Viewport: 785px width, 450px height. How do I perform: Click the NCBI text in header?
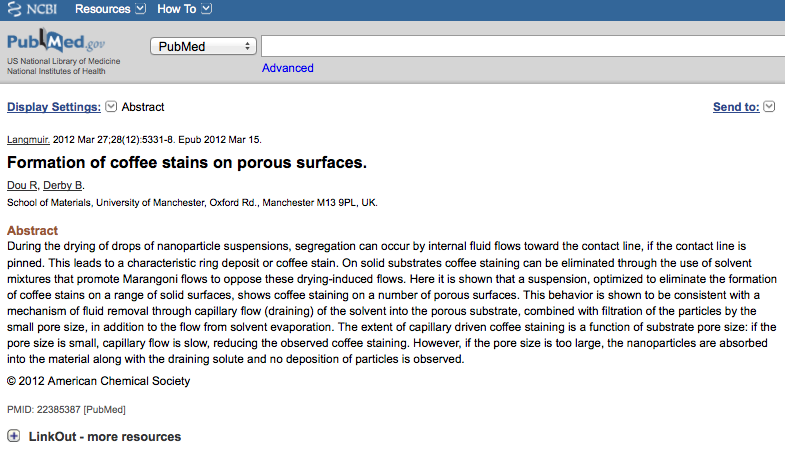click(42, 9)
